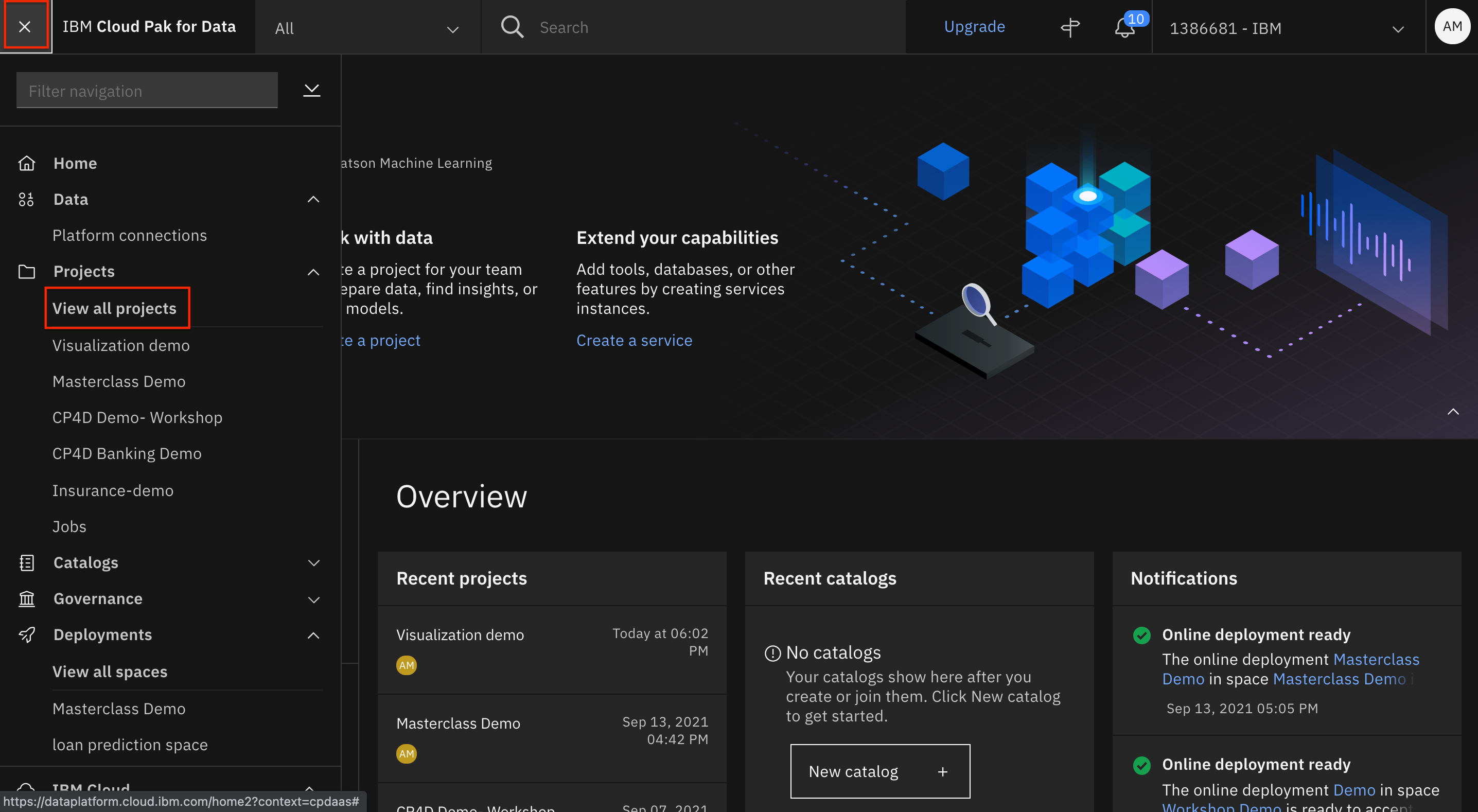Click New catalog button in Recent catalogs
Image resolution: width=1478 pixels, height=812 pixels.
click(879, 770)
